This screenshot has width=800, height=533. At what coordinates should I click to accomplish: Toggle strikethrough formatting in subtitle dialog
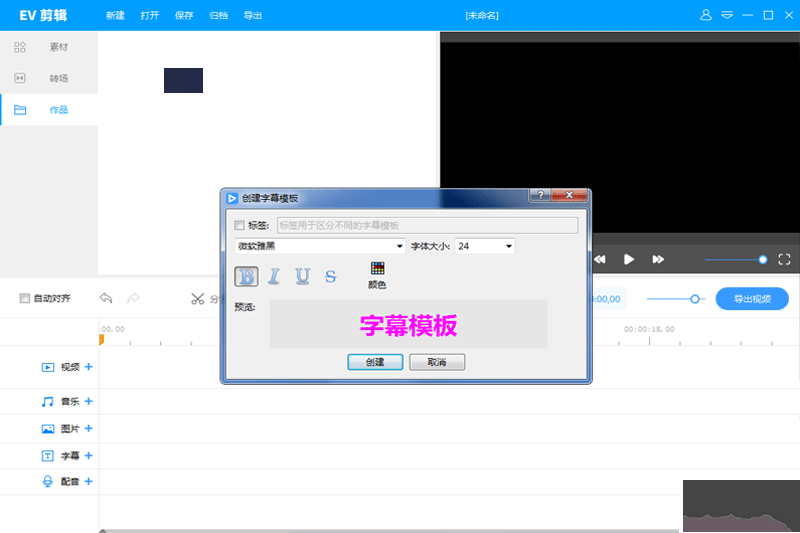331,277
